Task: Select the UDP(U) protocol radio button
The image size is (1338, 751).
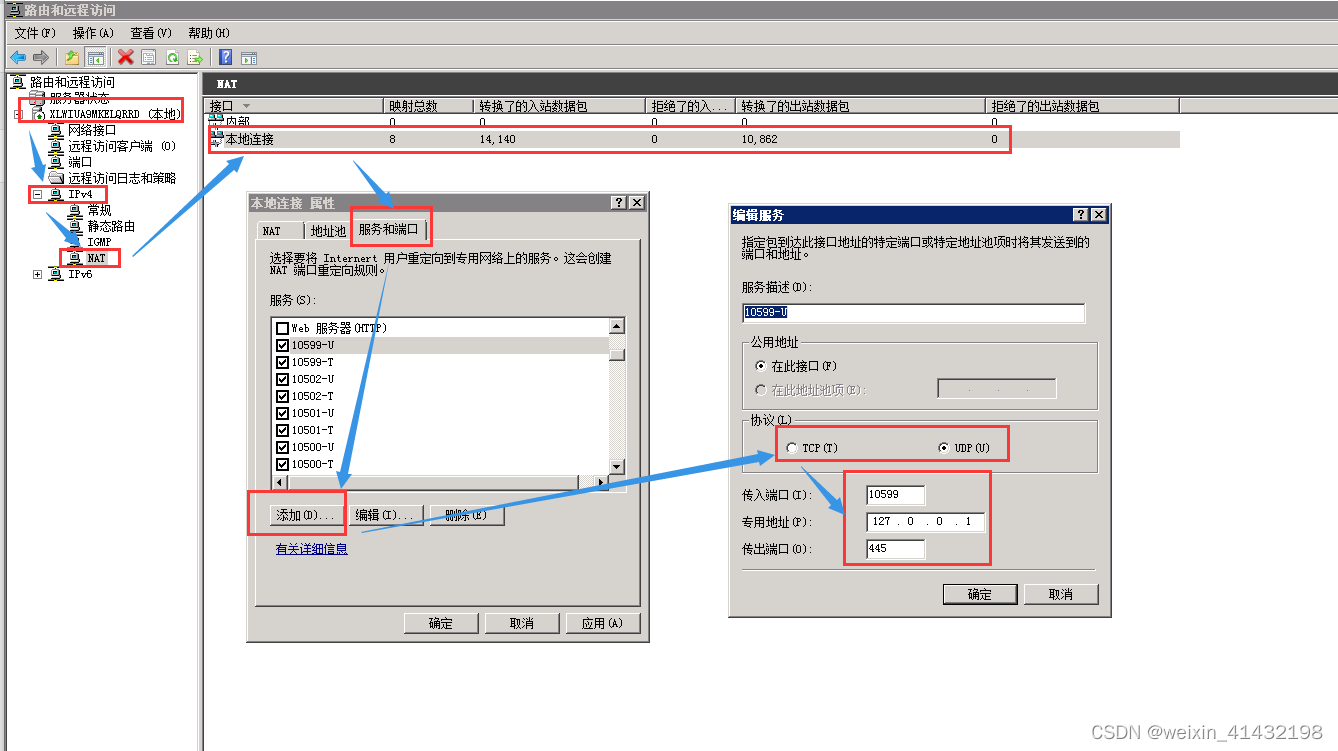Action: click(x=944, y=448)
